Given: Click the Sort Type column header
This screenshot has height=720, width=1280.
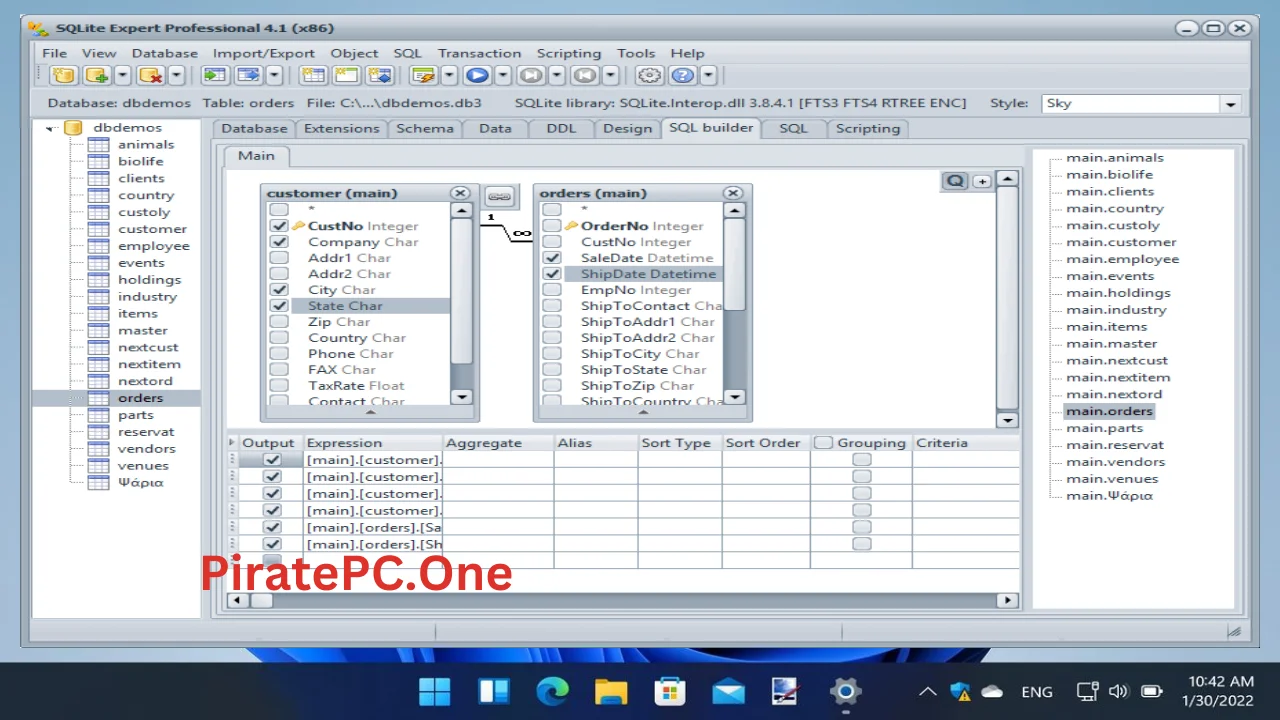Looking at the screenshot, I should coord(680,443).
